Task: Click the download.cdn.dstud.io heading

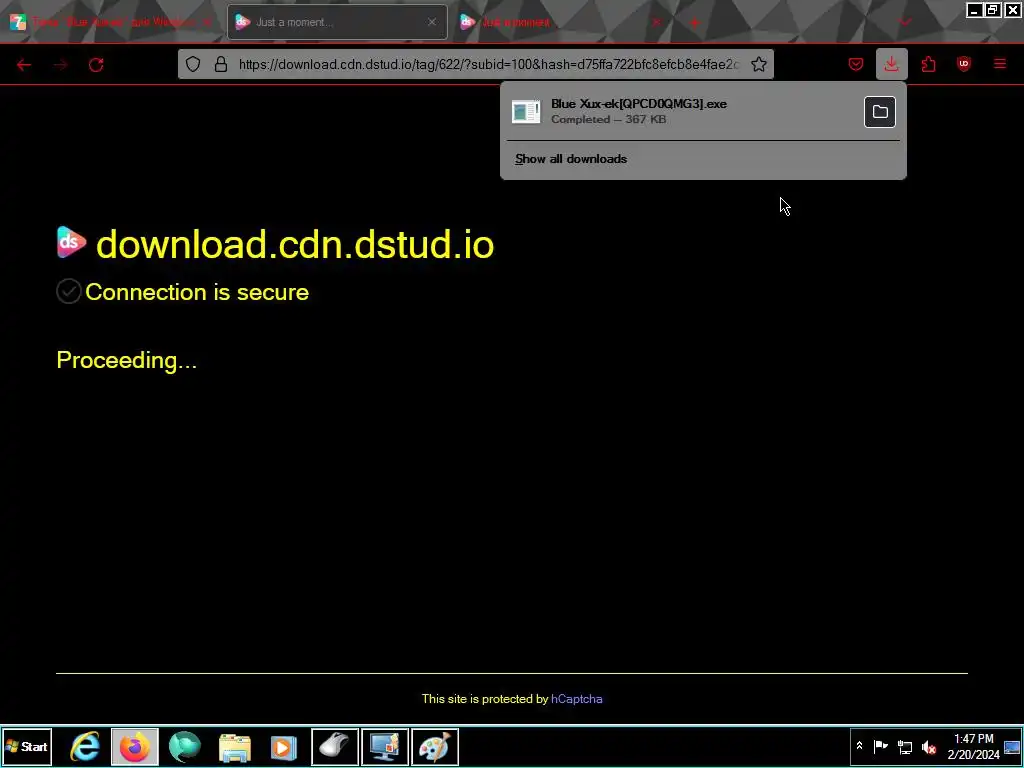Action: click(295, 244)
